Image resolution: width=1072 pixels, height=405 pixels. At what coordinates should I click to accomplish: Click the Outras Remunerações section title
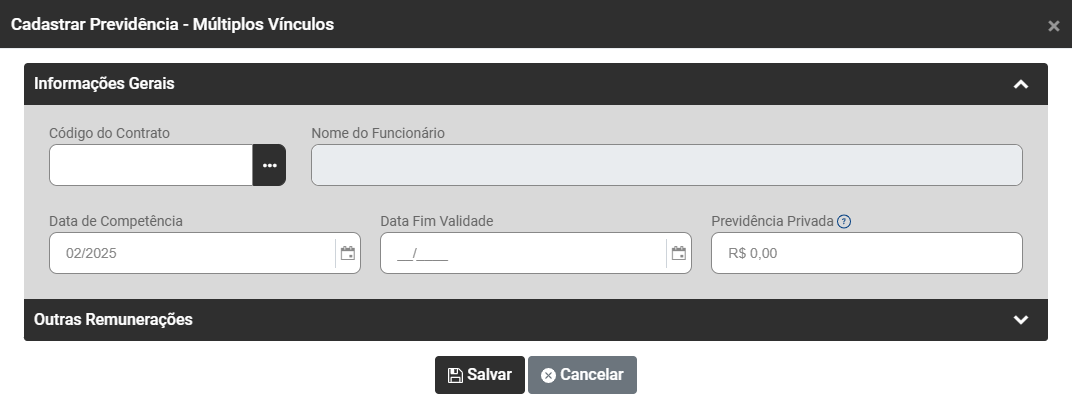[113, 320]
